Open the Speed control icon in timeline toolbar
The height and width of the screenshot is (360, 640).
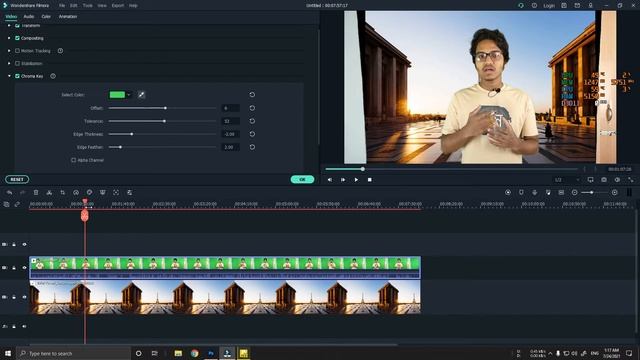(76, 192)
